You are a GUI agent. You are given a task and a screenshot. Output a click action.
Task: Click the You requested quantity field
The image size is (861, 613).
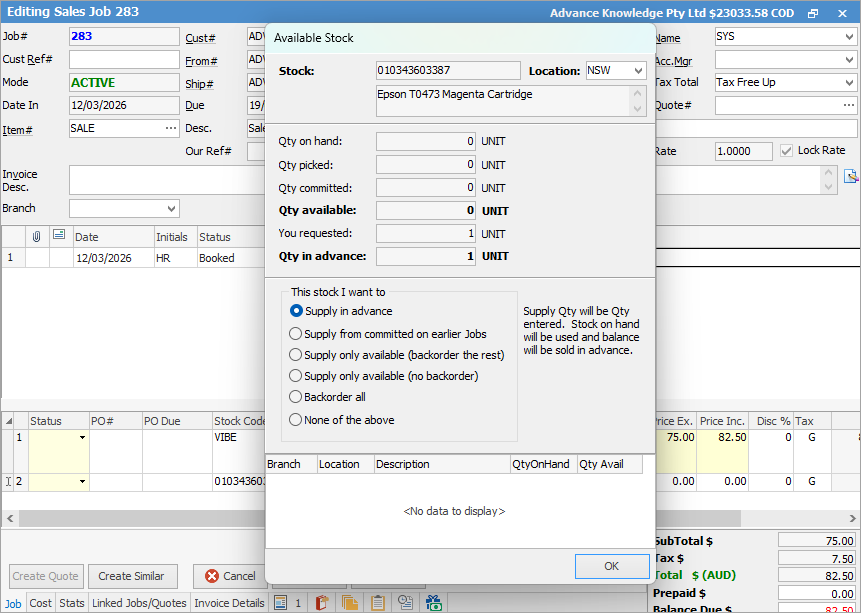click(x=426, y=233)
